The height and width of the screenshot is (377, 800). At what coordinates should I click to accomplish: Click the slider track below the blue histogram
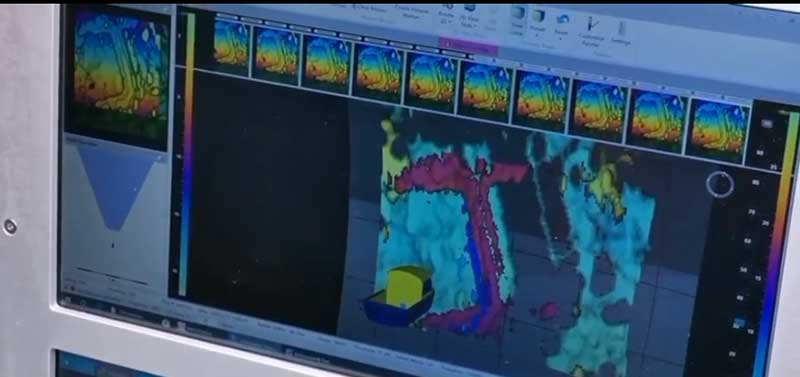[112, 276]
